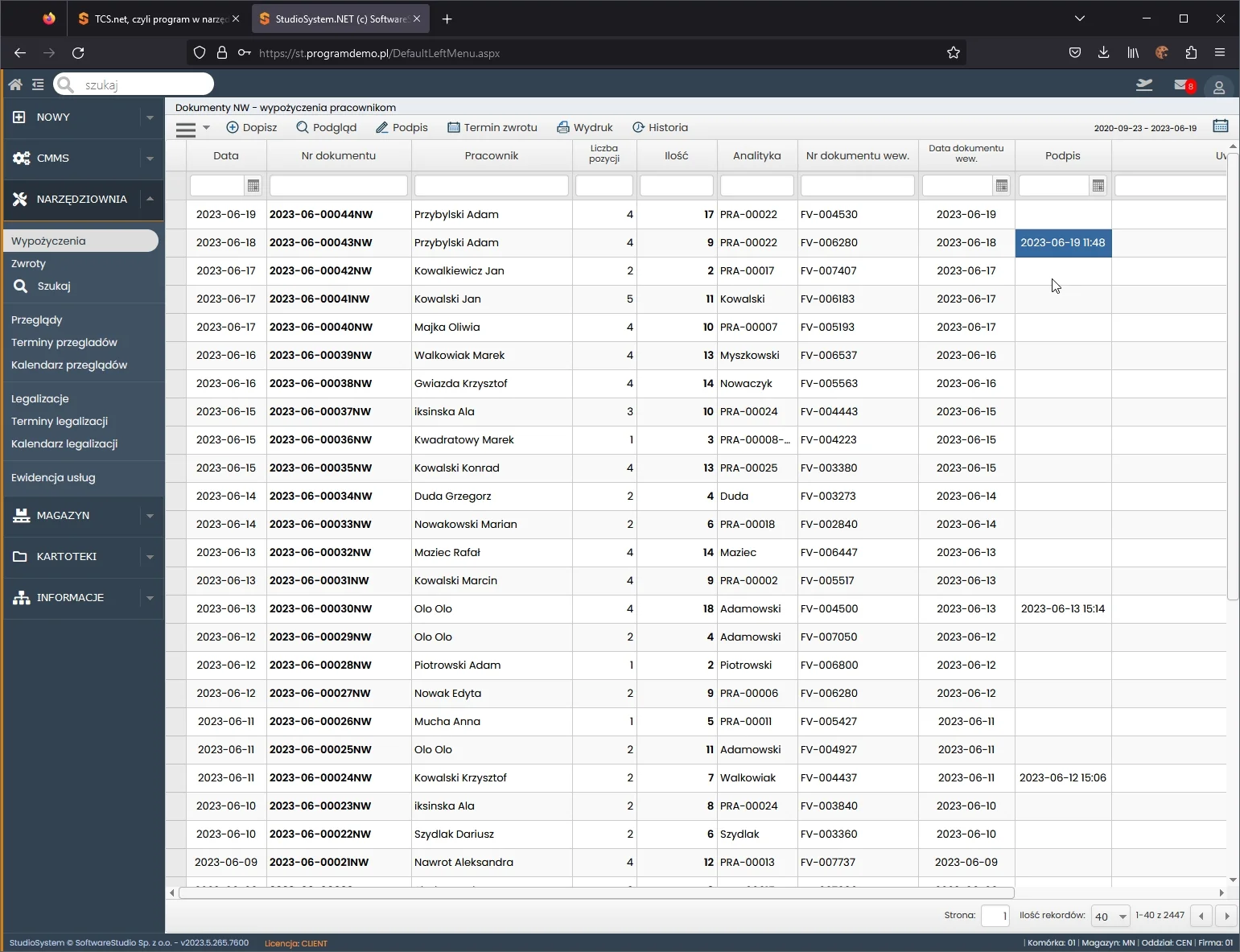Viewport: 1240px width, 952px height.
Task: Open Historia from the toolbar
Action: [x=660, y=127]
